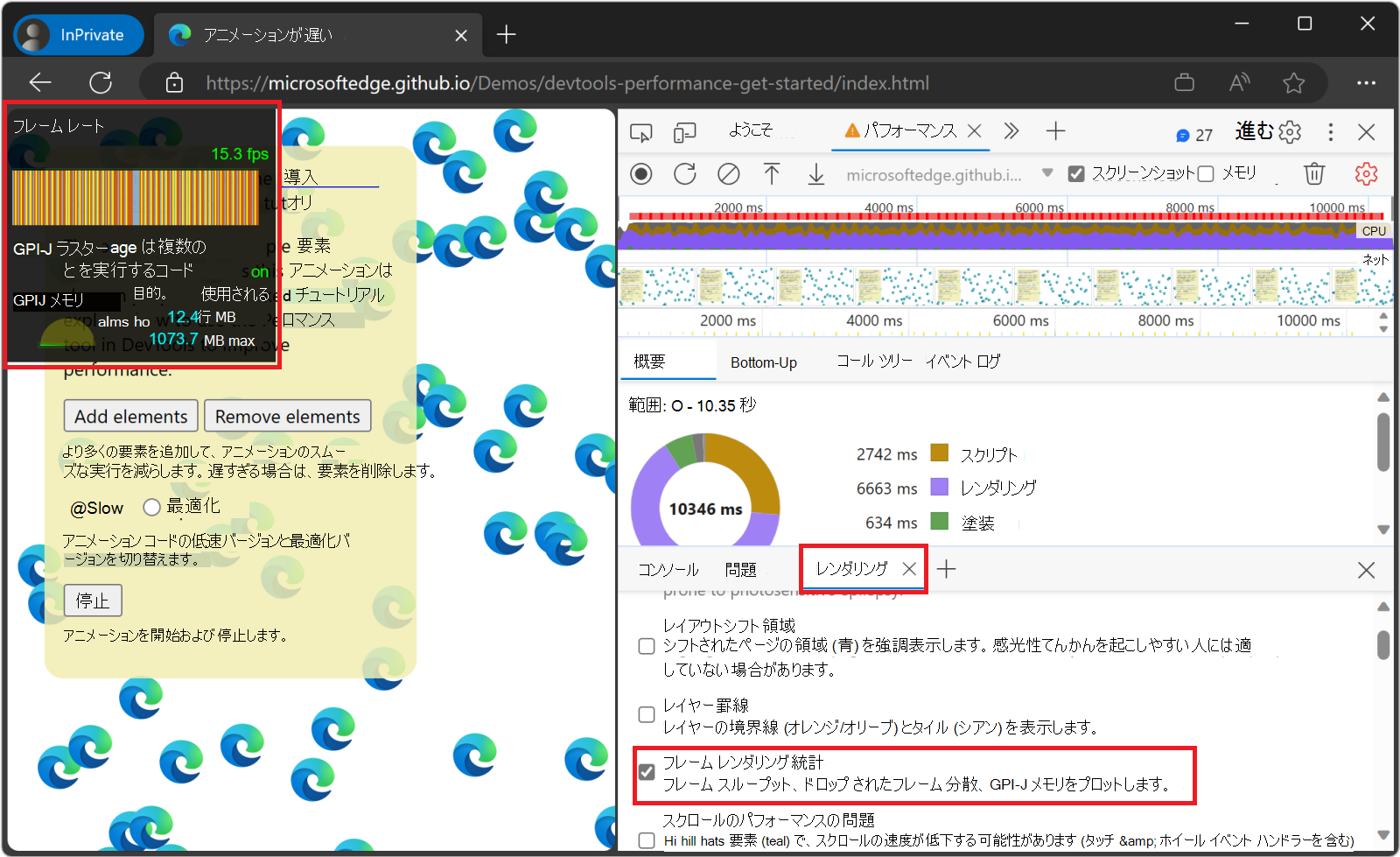
Task: Click the CPU chart in timeline overview
Action: click(x=1004, y=235)
